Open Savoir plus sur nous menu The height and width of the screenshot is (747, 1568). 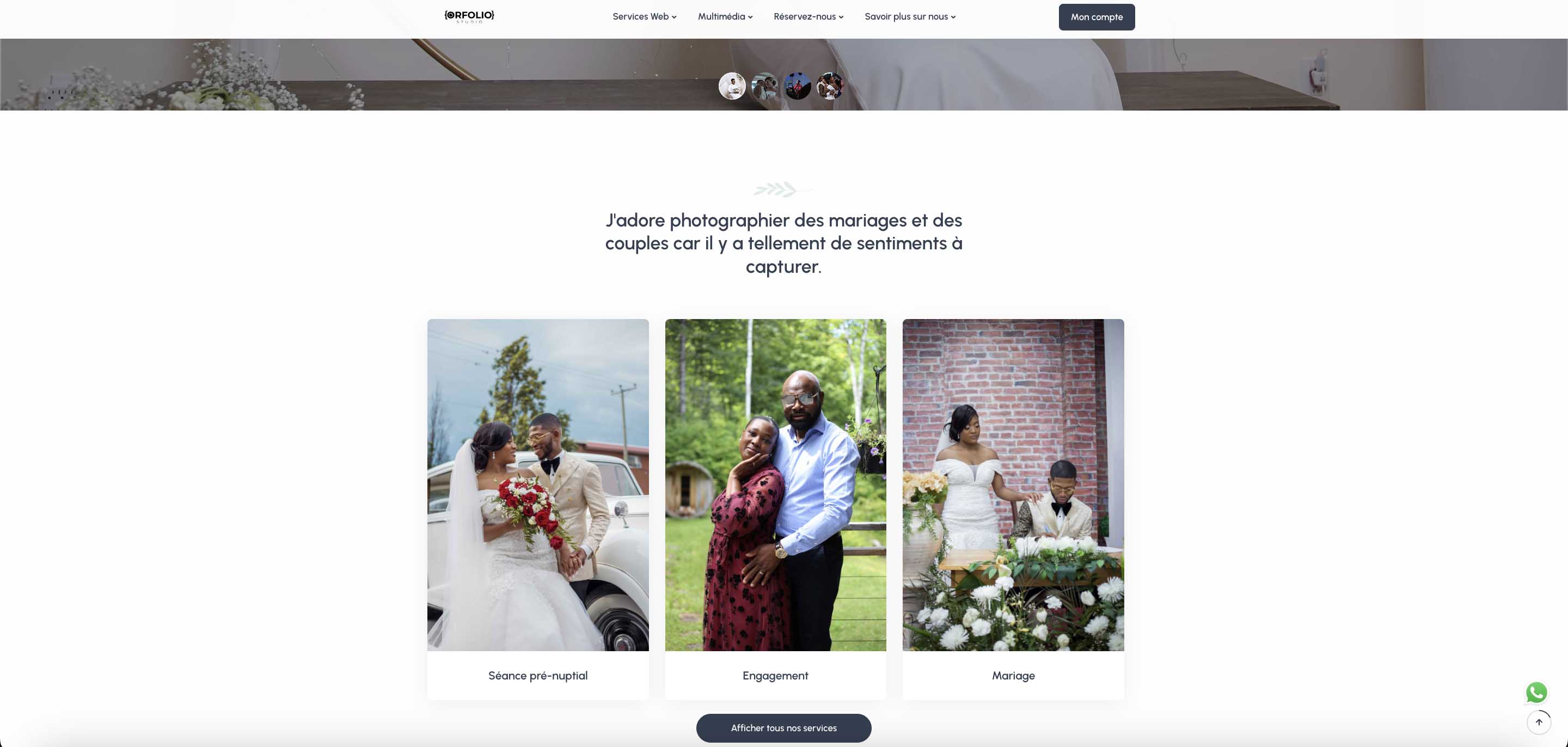pyautogui.click(x=910, y=16)
